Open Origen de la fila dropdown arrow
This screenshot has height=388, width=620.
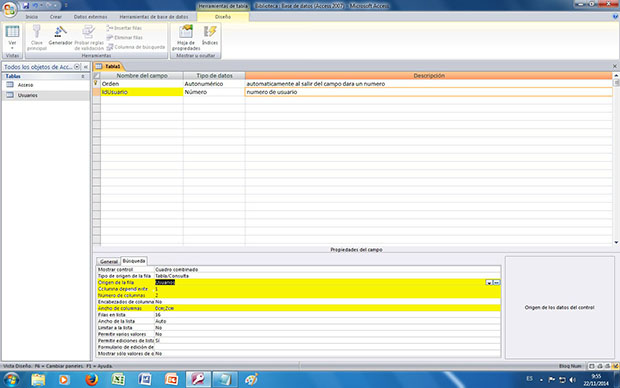489,282
